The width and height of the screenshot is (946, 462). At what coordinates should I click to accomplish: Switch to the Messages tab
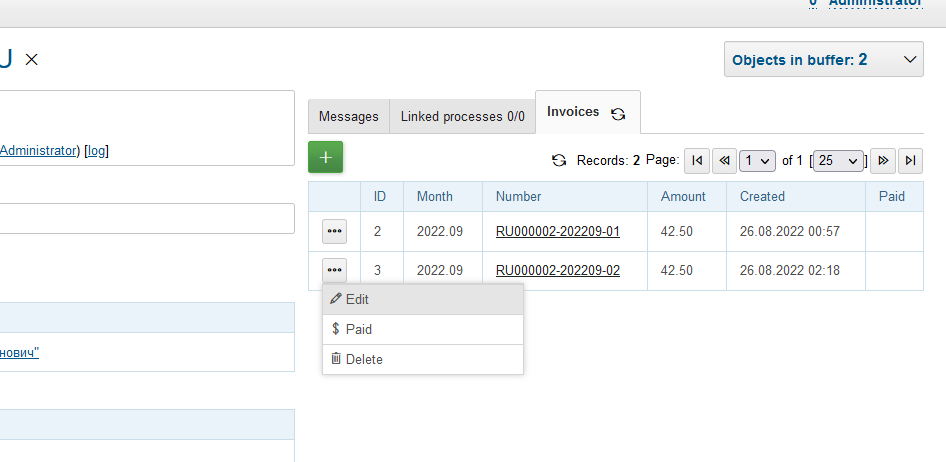coord(348,117)
